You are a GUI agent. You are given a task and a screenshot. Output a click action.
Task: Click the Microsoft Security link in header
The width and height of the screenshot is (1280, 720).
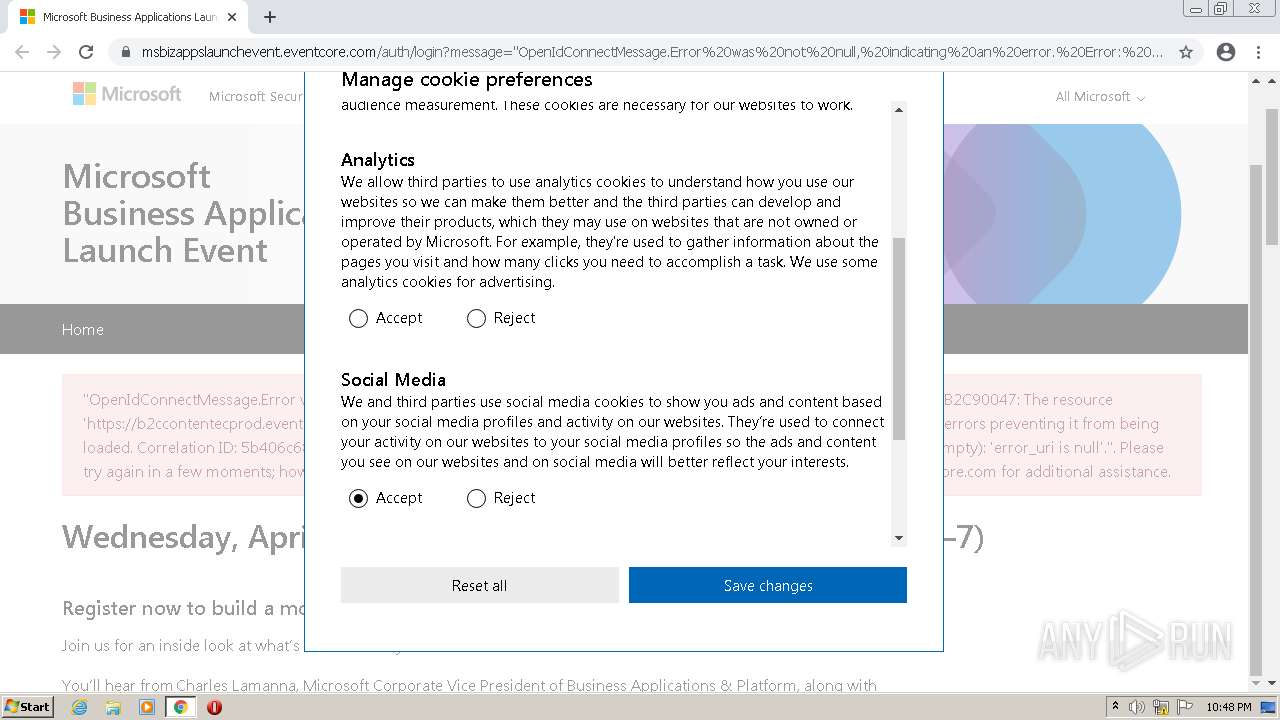coord(256,96)
